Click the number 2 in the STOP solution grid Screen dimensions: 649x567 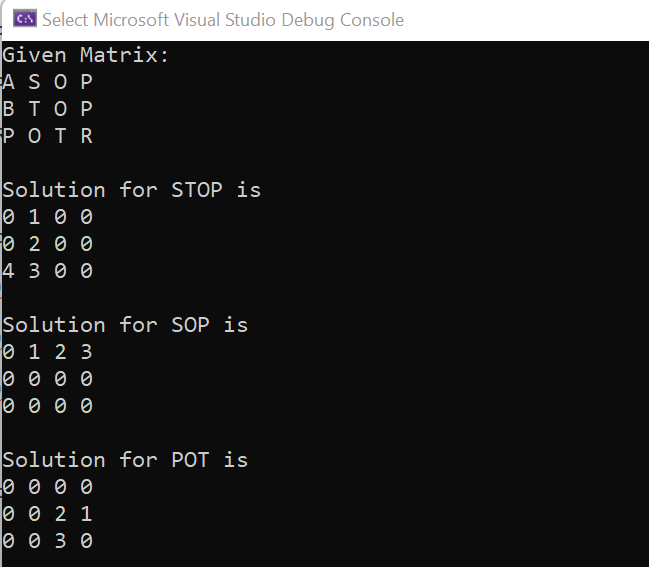[x=34, y=244]
